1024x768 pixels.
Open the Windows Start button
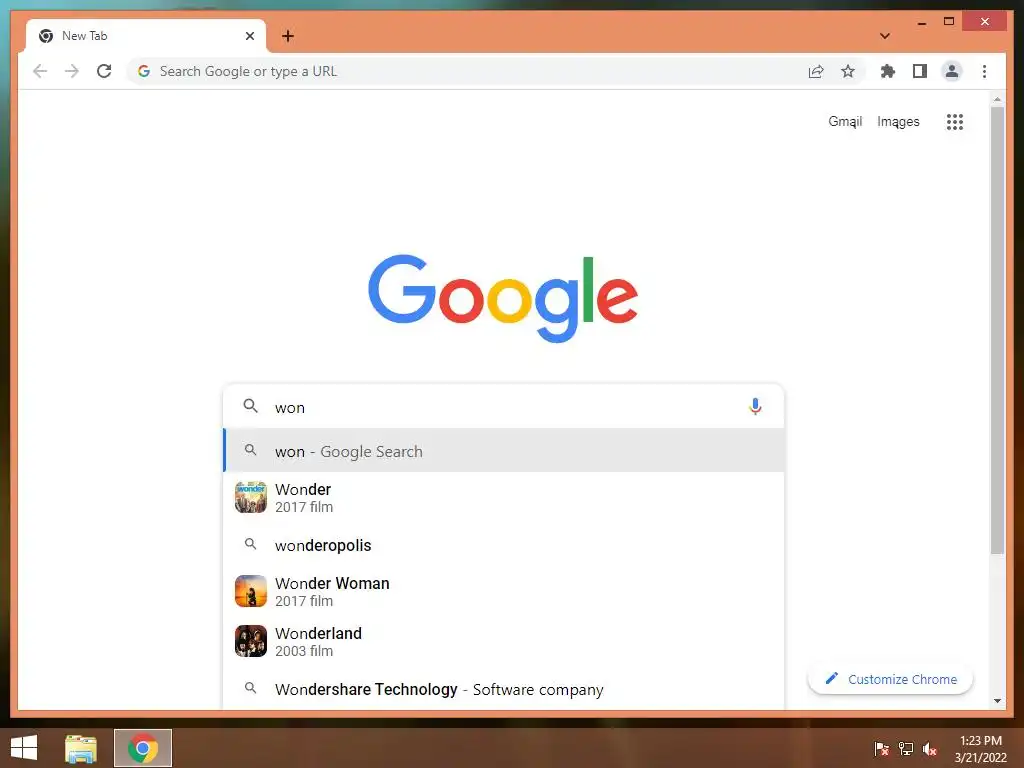[24, 748]
